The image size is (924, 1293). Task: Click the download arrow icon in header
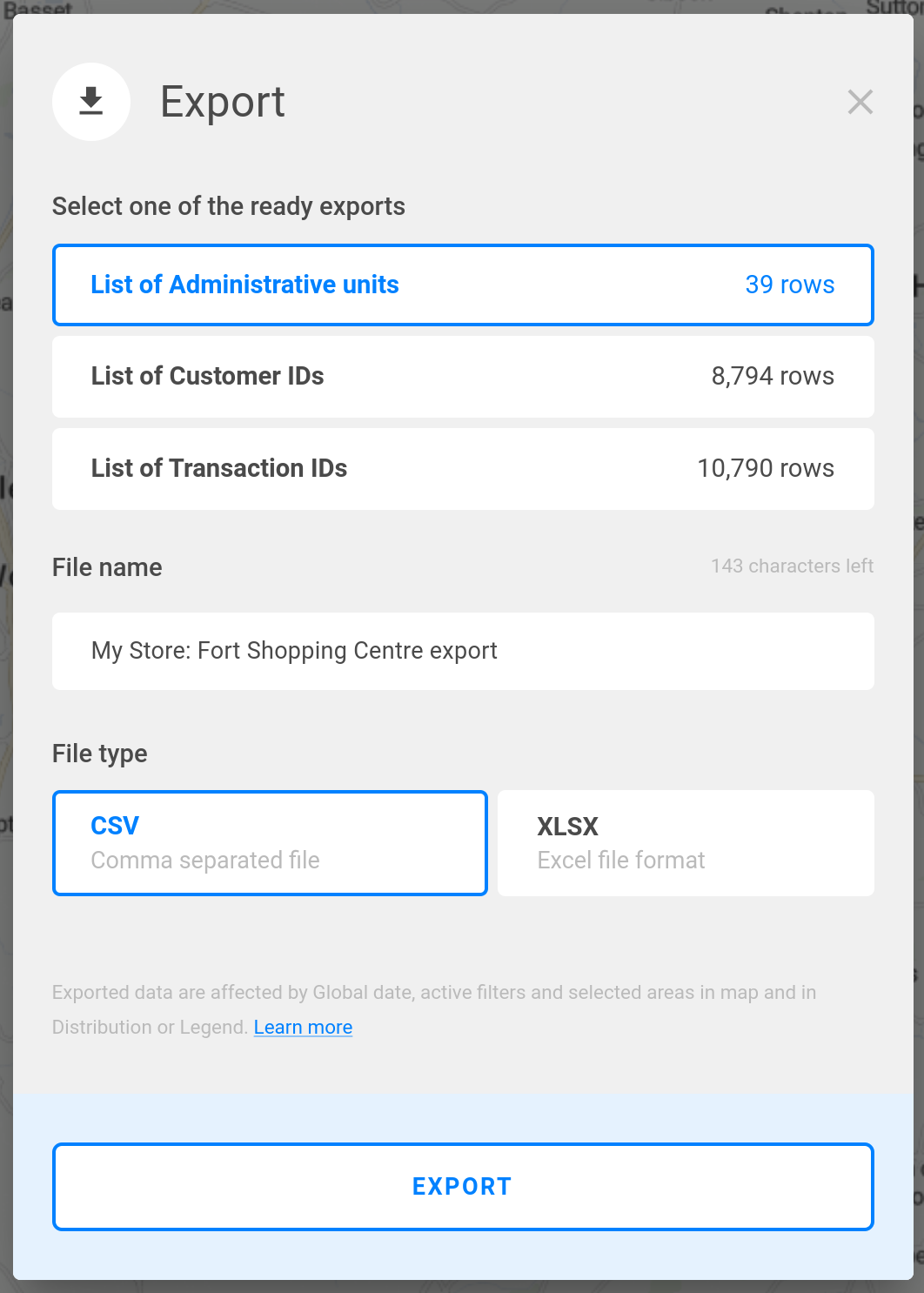(x=91, y=102)
